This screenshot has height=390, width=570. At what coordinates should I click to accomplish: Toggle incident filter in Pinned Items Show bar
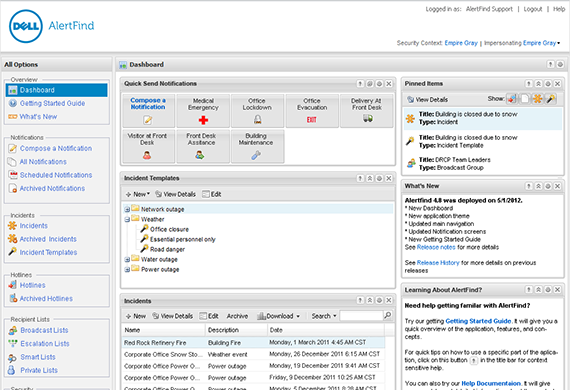coord(538,98)
